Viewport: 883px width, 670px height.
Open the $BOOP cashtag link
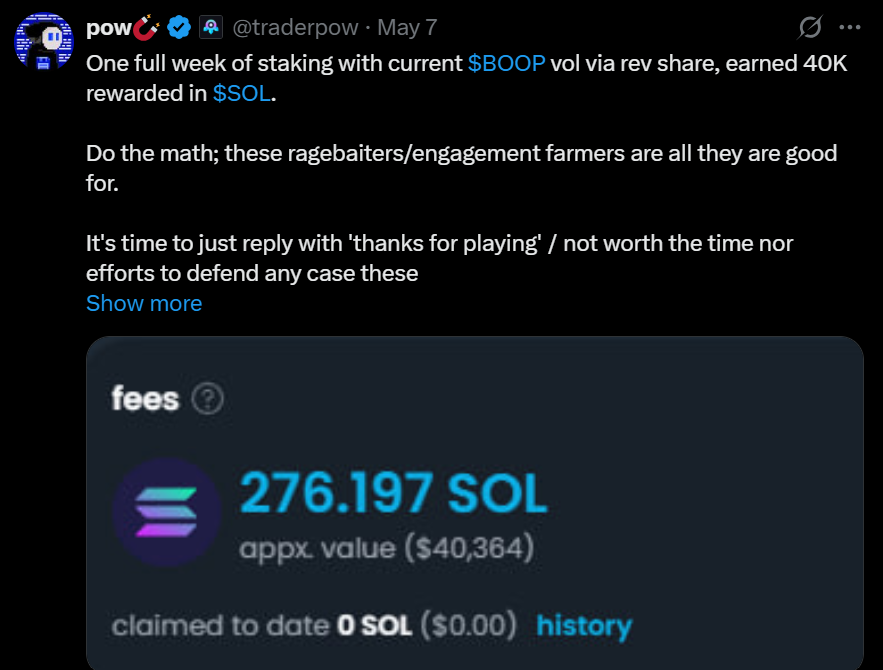coord(506,64)
